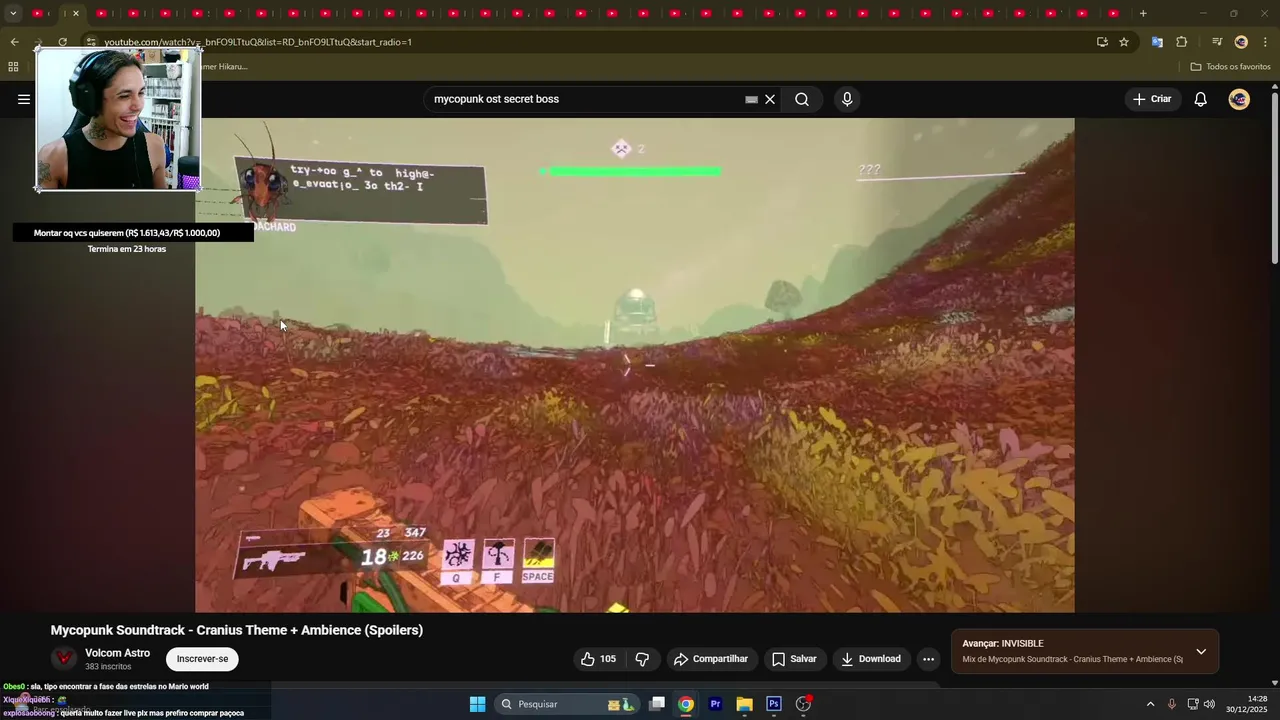This screenshot has width=1280, height=720.
Task: Open the Volcom Astro channel name link
Action: tap(117, 653)
